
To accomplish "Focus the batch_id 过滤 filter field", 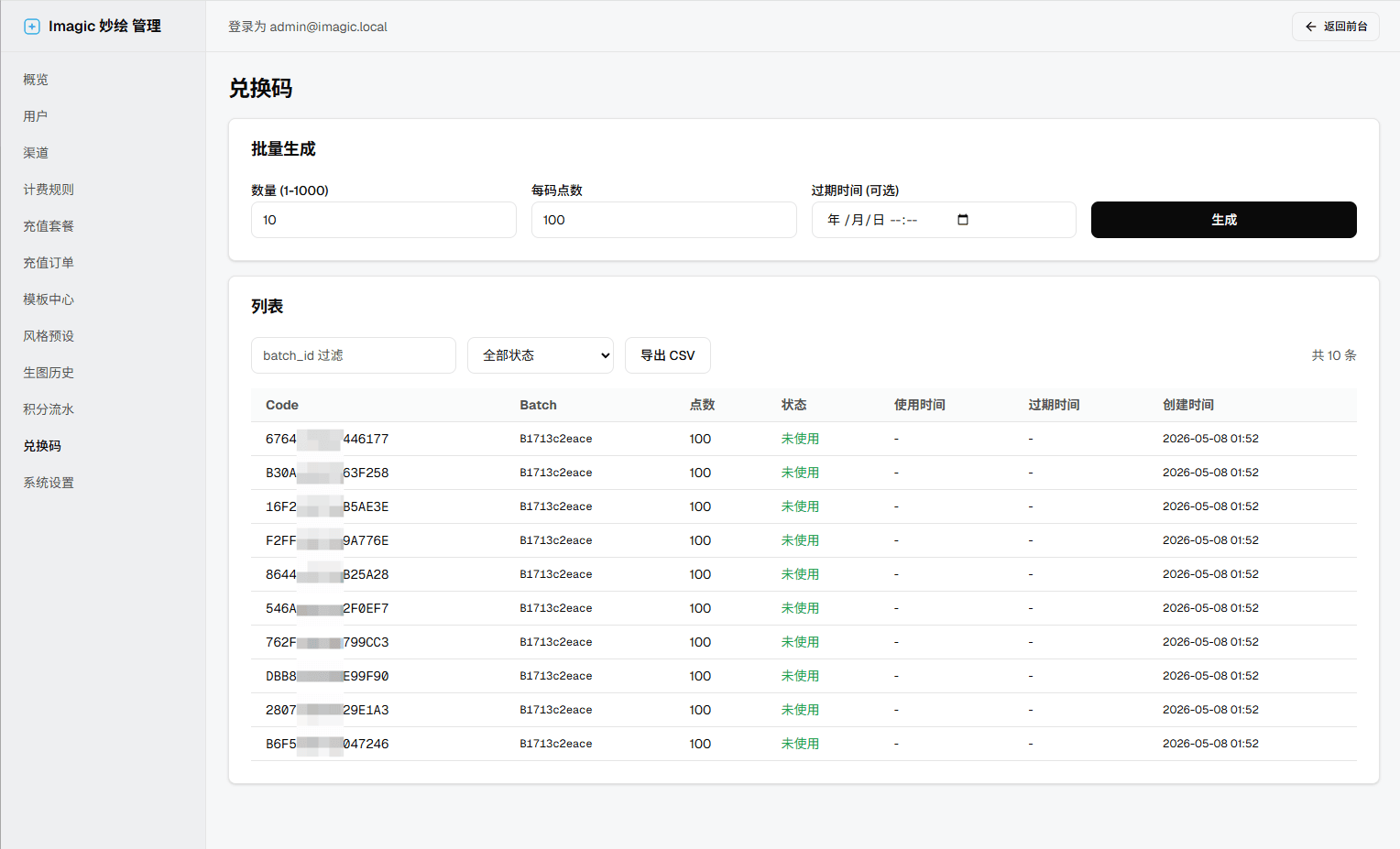I will (x=354, y=355).
